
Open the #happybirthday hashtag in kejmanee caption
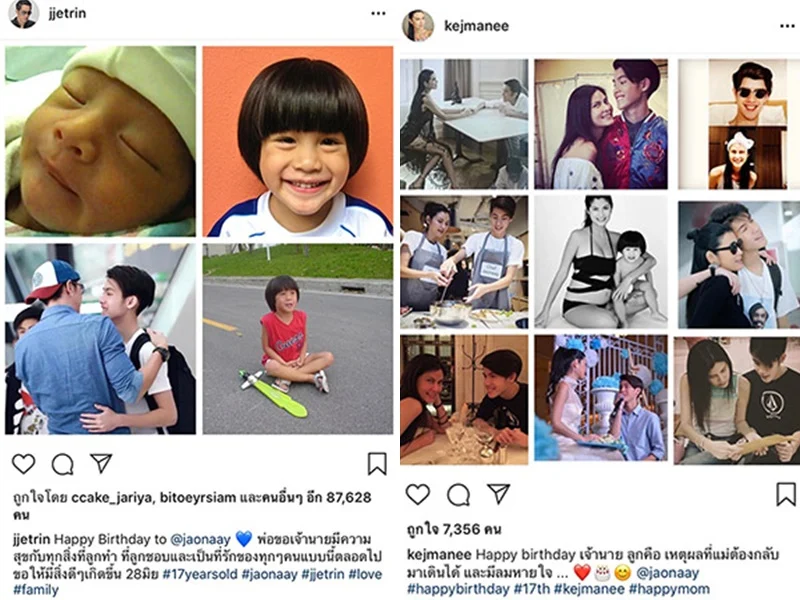(x=458, y=589)
